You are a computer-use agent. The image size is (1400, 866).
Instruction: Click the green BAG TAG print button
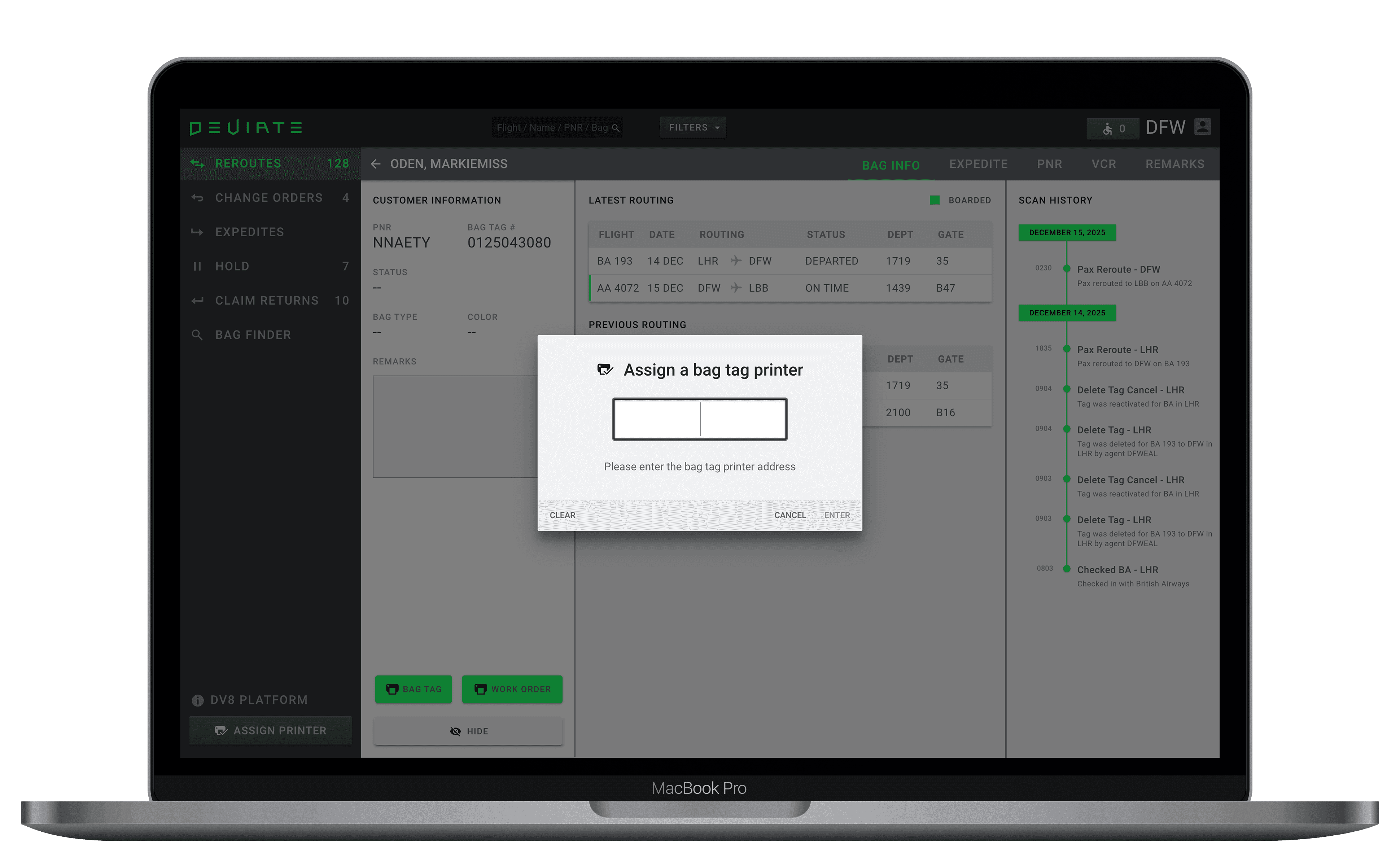pyautogui.click(x=414, y=689)
